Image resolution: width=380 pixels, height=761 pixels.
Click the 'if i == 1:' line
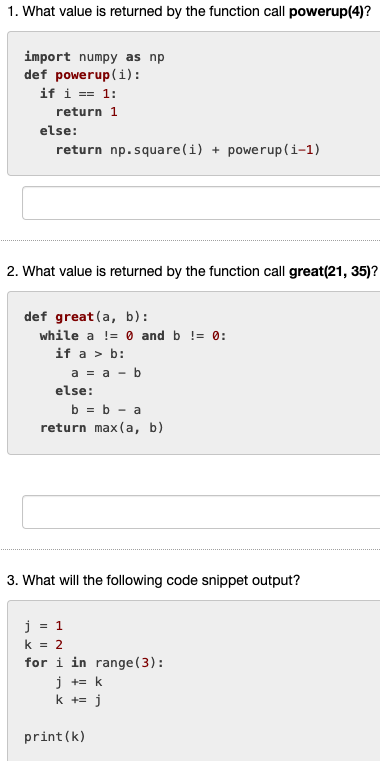pyautogui.click(x=79, y=94)
